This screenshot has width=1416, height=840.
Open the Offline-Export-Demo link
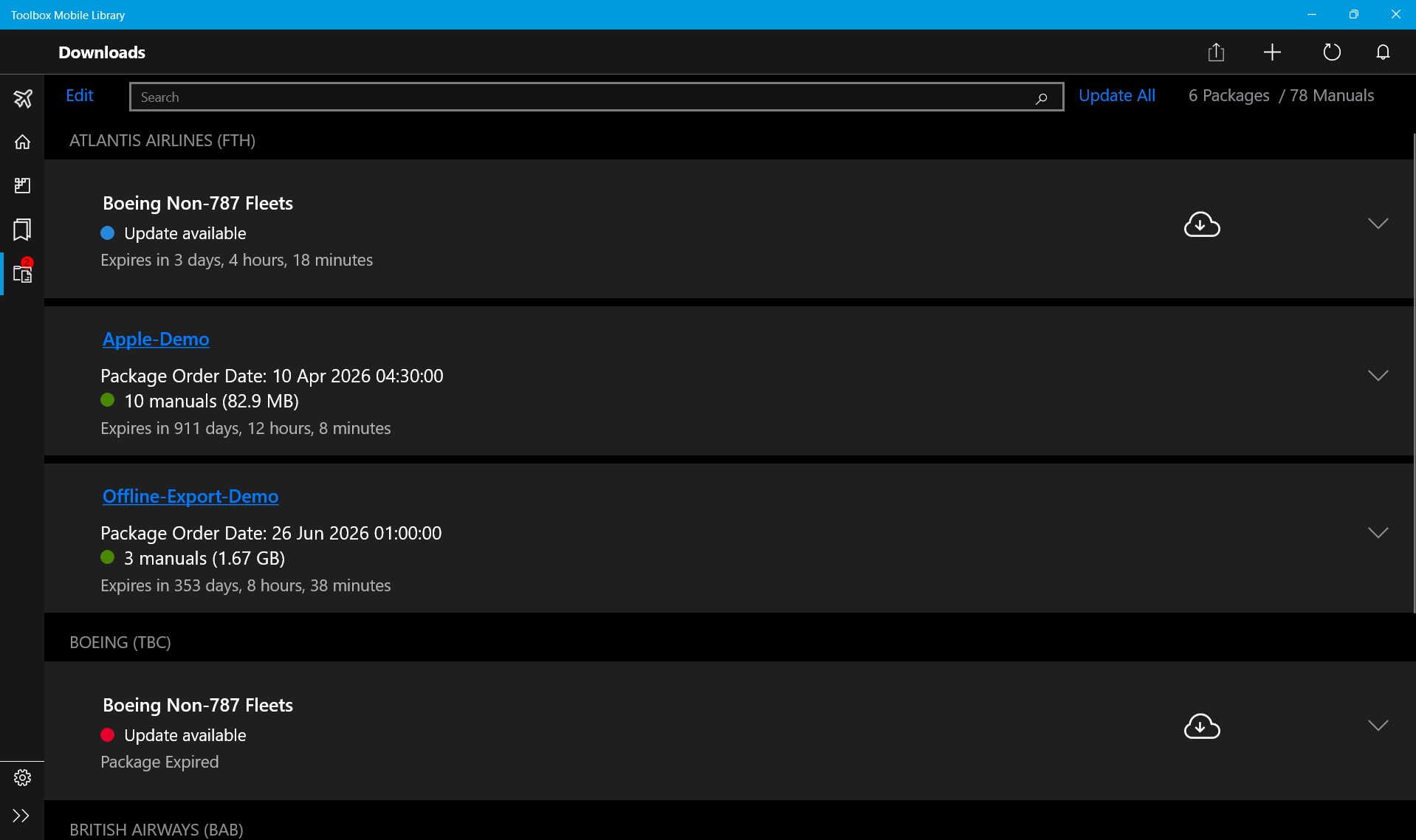(190, 496)
